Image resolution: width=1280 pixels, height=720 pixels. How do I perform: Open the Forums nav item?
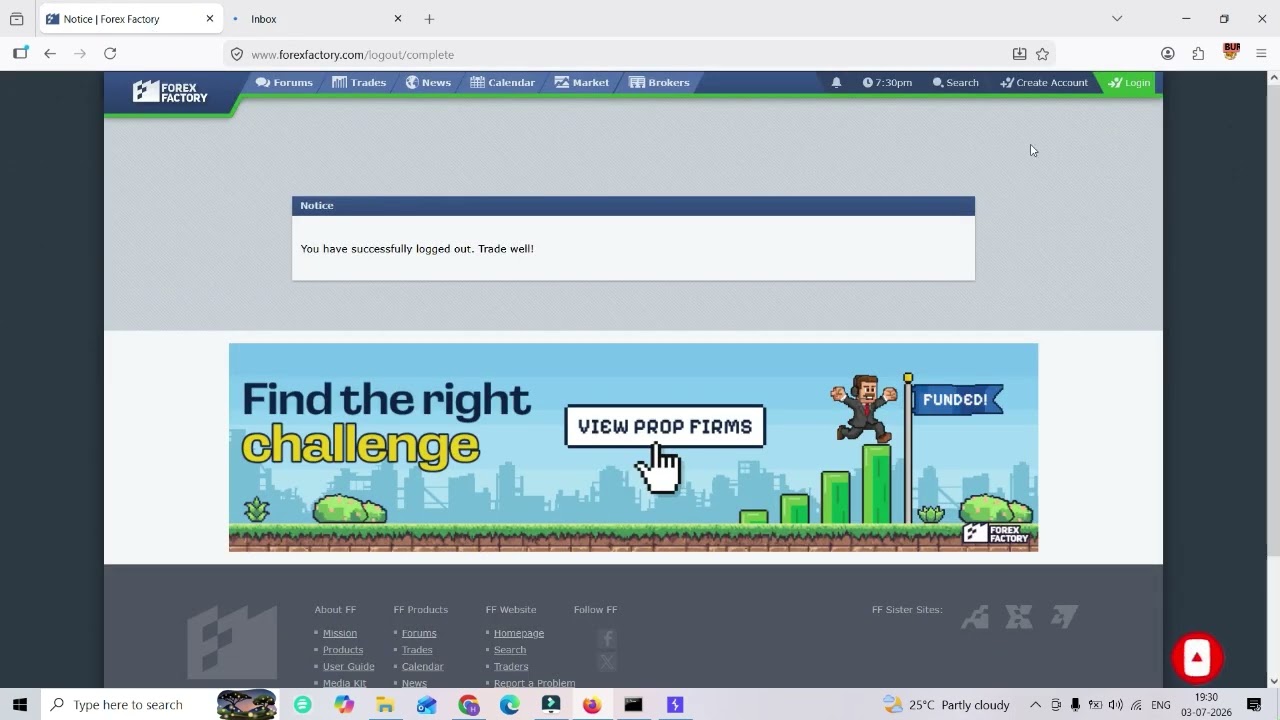[x=284, y=82]
